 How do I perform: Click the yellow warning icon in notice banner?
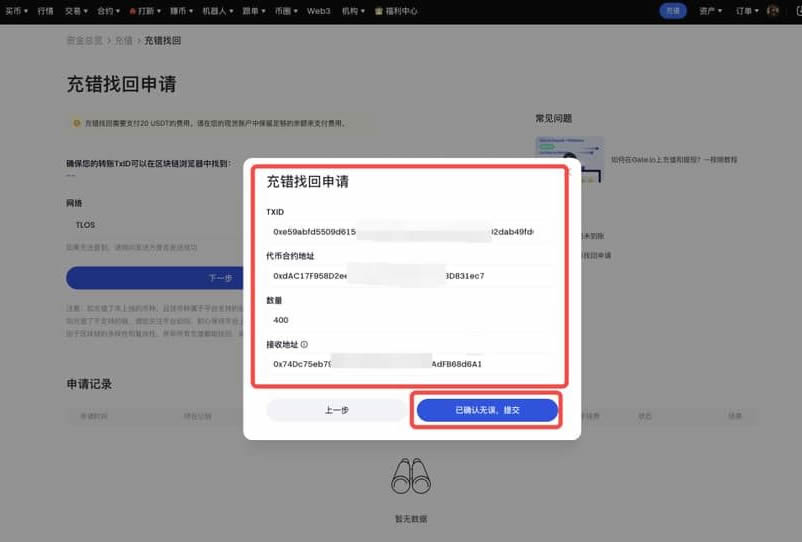tap(76, 123)
